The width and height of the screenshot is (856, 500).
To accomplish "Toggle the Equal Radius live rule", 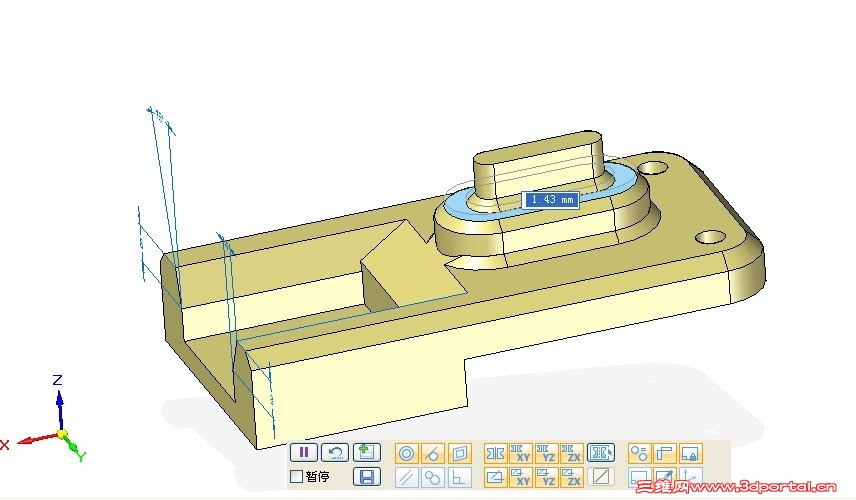I will 639,453.
